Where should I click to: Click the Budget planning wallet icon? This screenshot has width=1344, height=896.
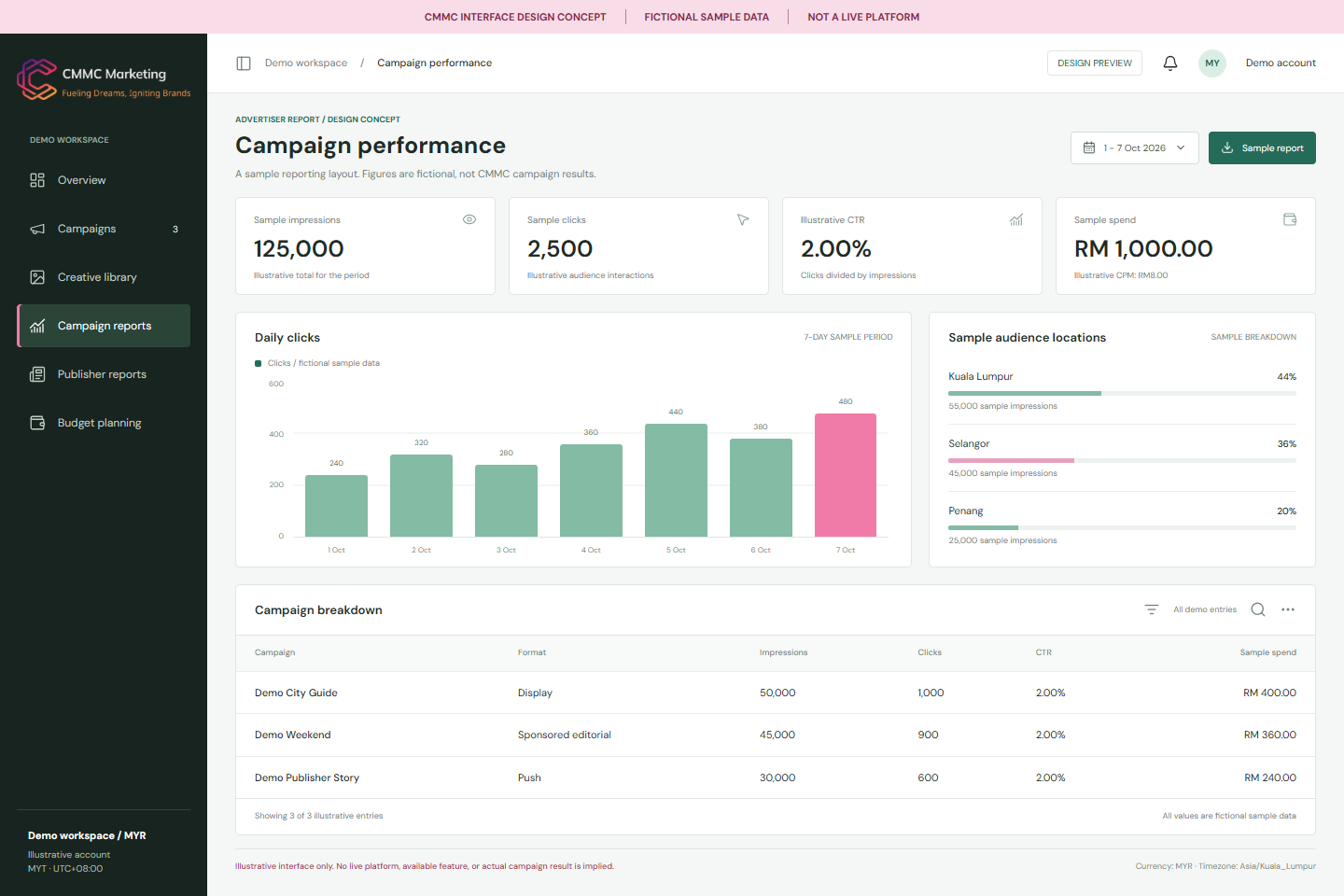[x=37, y=423]
